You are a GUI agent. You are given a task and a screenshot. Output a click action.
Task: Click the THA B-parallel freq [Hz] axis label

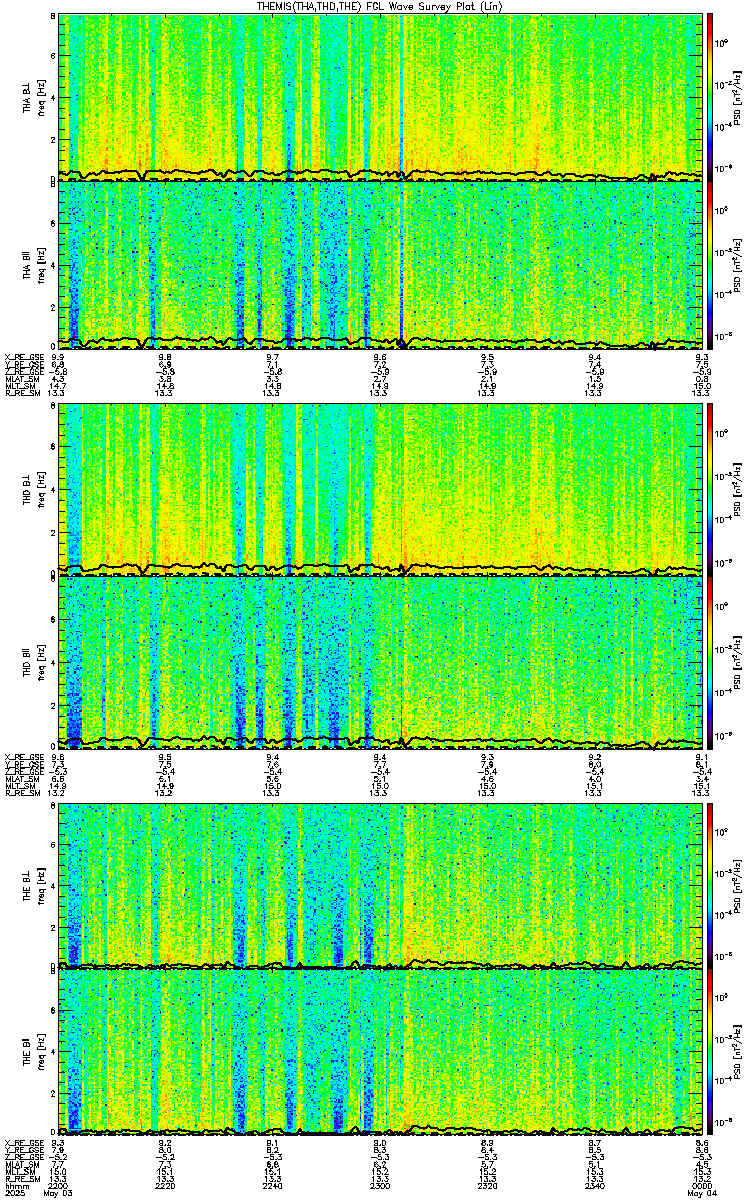(41, 264)
